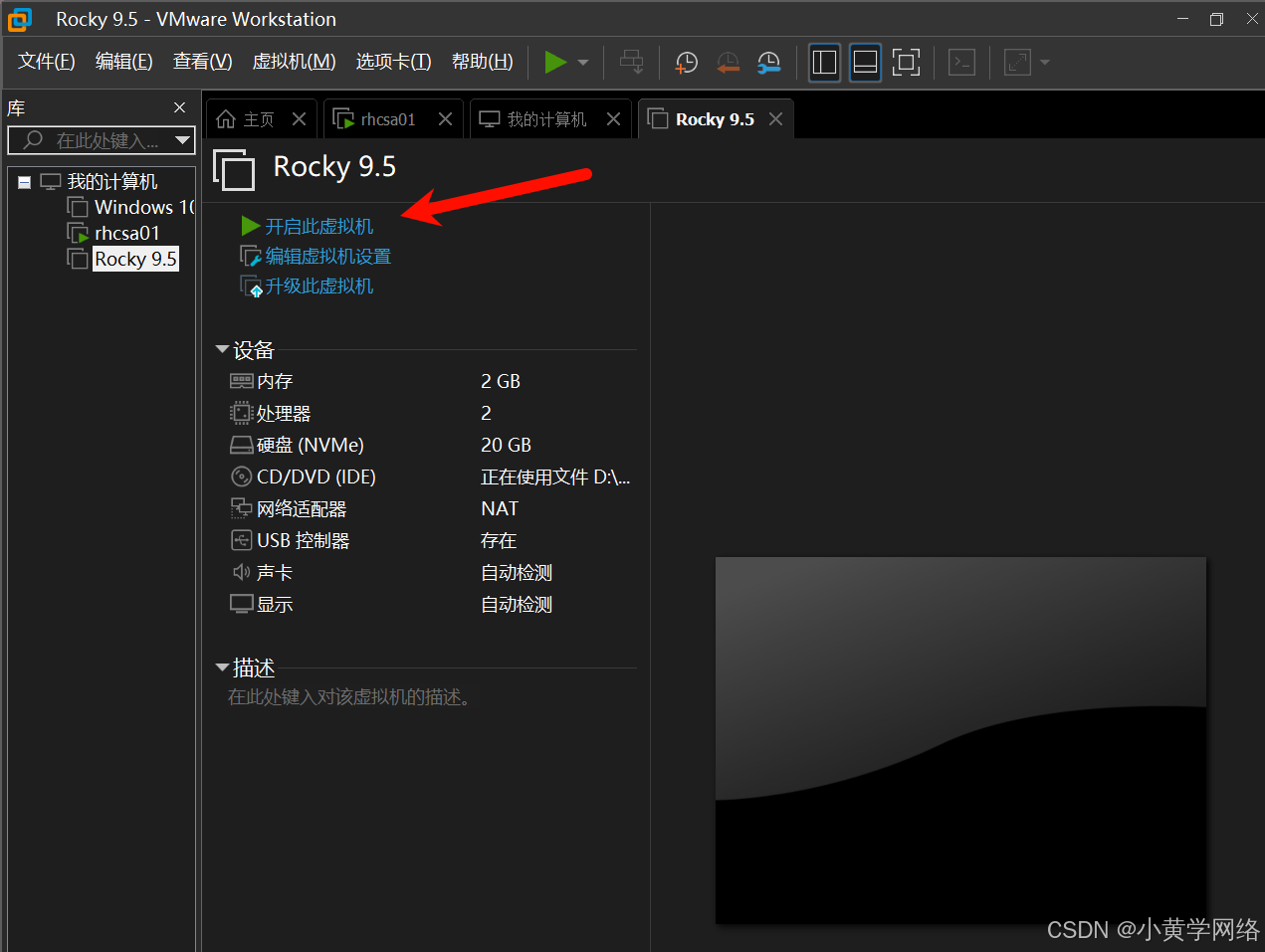
Task: Open the stretch display dropdown arrow
Action: click(1045, 63)
